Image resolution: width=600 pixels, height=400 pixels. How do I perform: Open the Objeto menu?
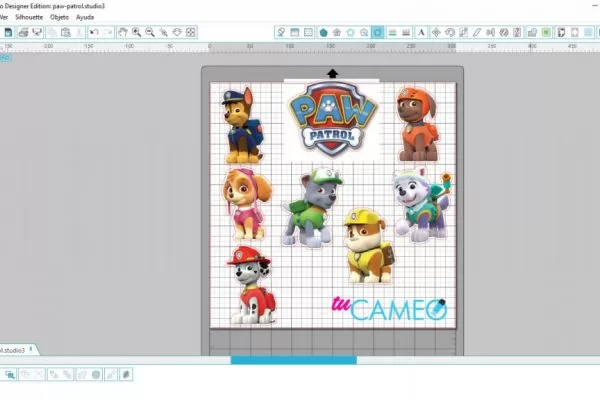pyautogui.click(x=59, y=17)
